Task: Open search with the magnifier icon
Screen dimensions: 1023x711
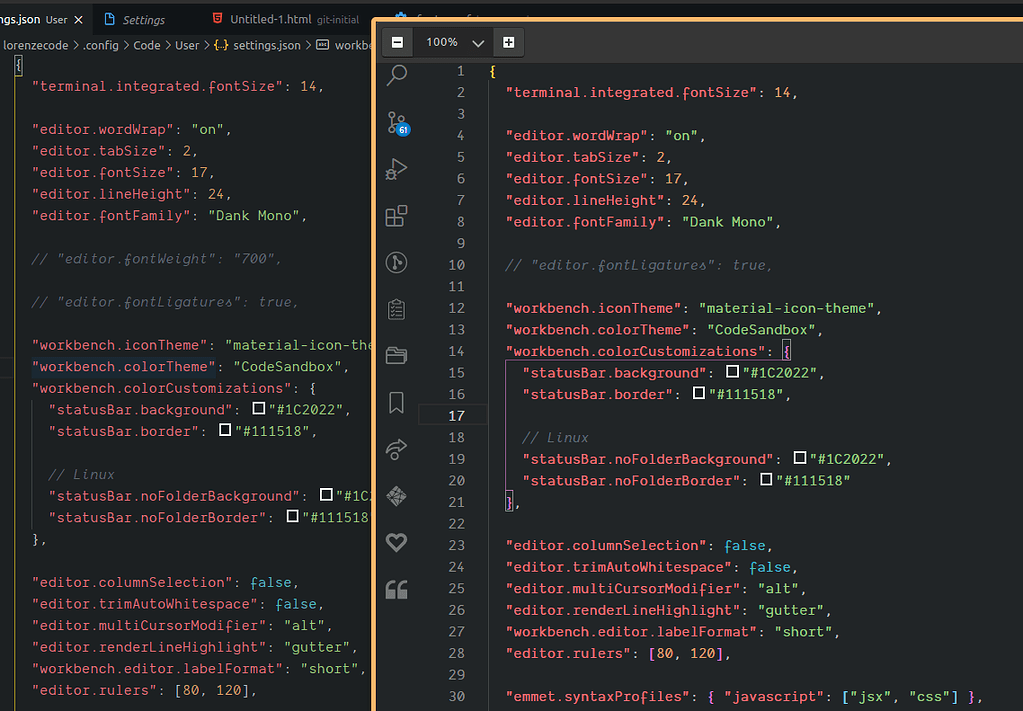Action: (x=396, y=75)
